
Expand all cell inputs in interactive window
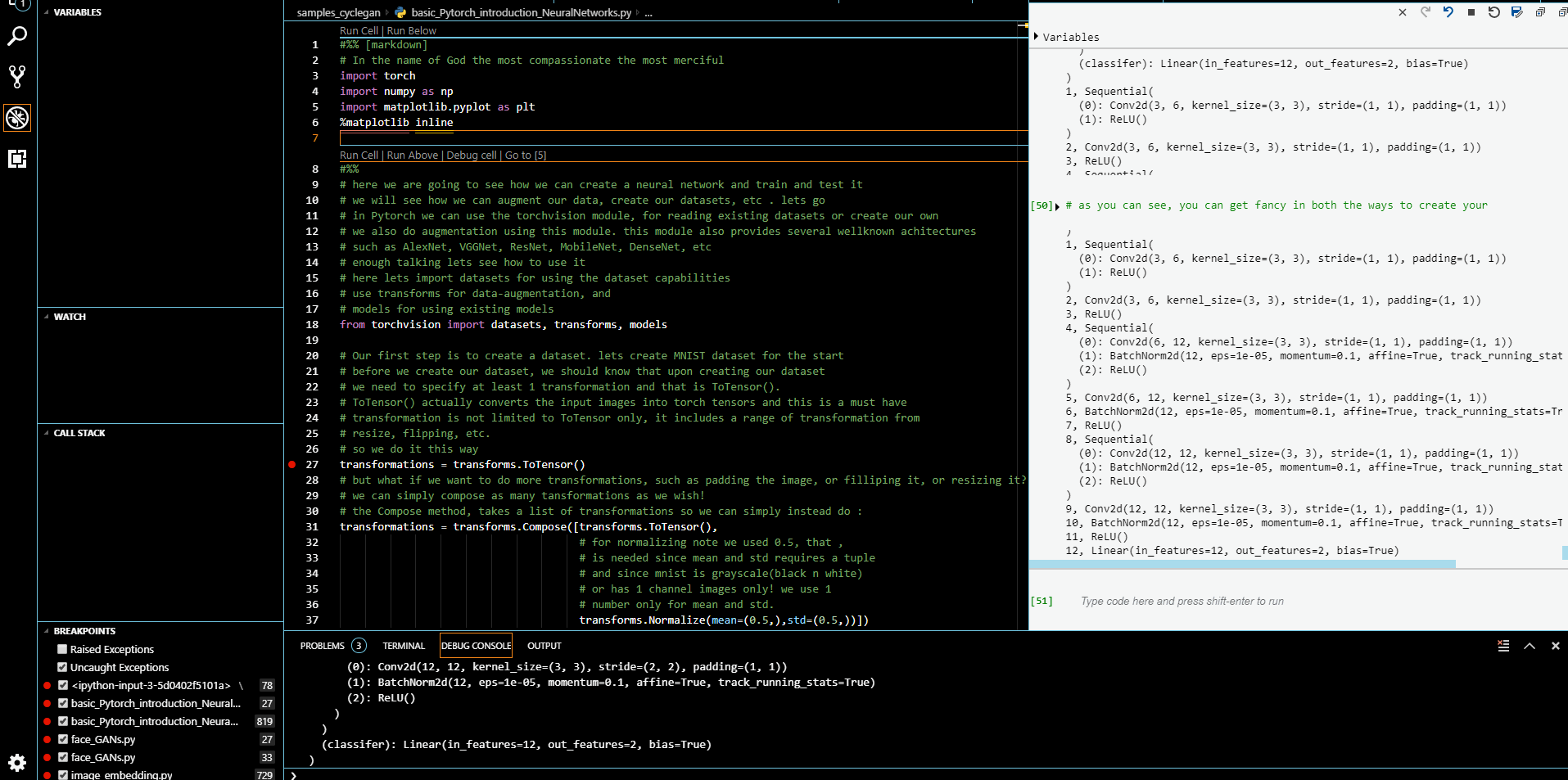click(1540, 12)
